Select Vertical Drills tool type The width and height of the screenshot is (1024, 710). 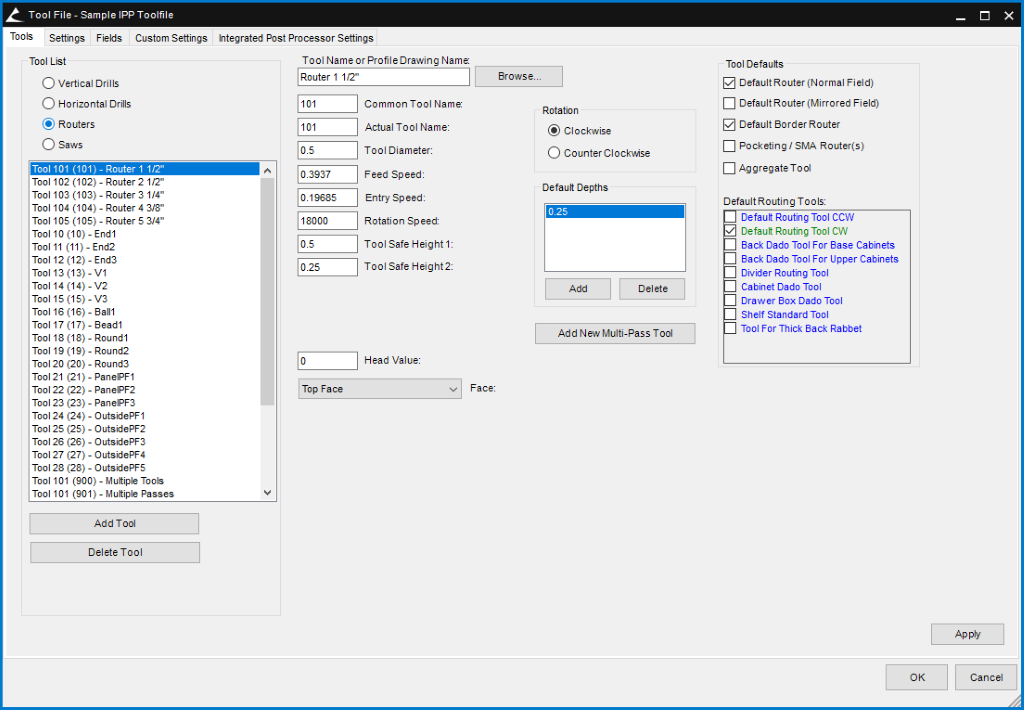[48, 84]
